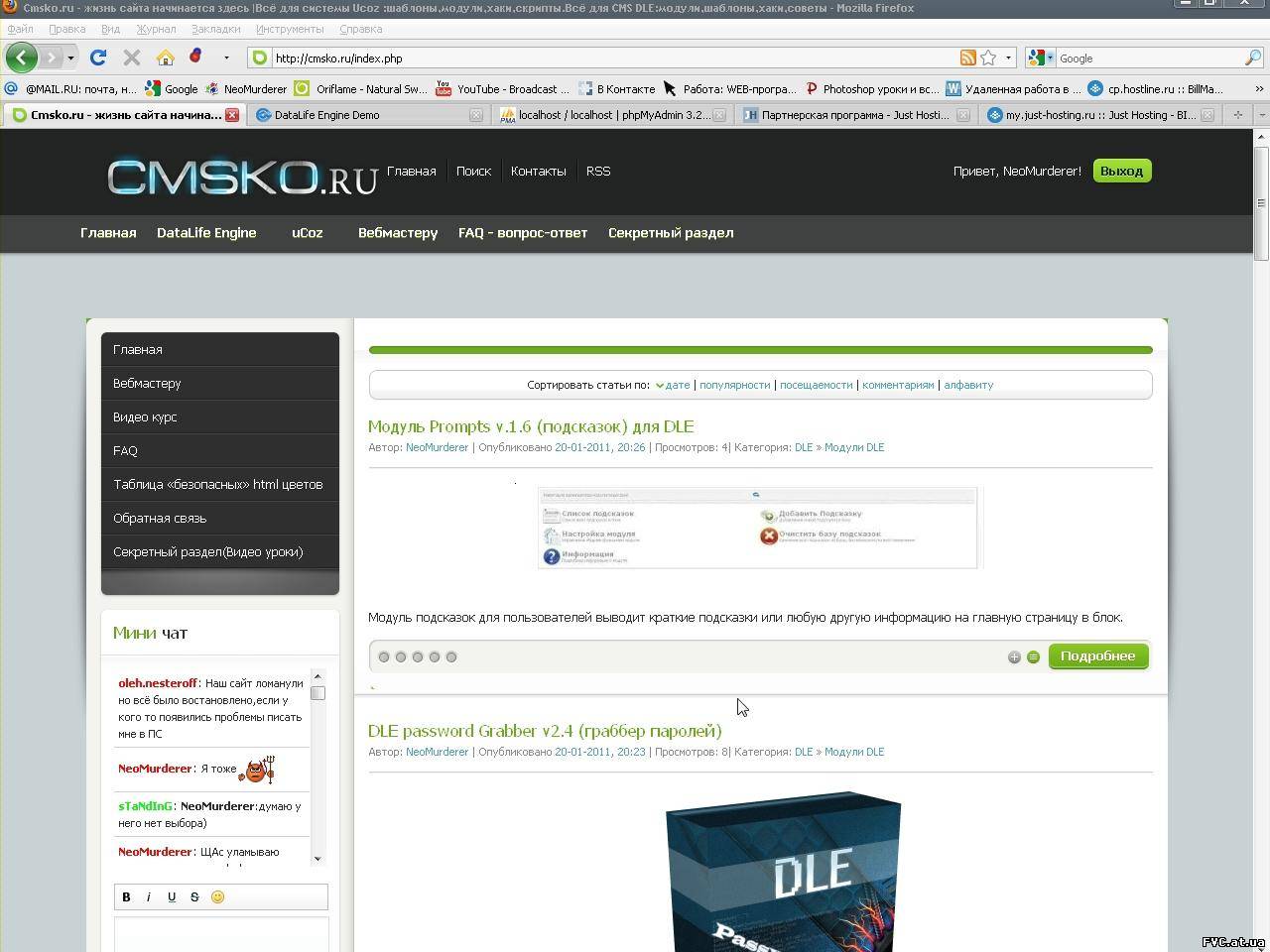This screenshot has height=952, width=1270.
Task: Click the URL address field
Action: [x=615, y=58]
